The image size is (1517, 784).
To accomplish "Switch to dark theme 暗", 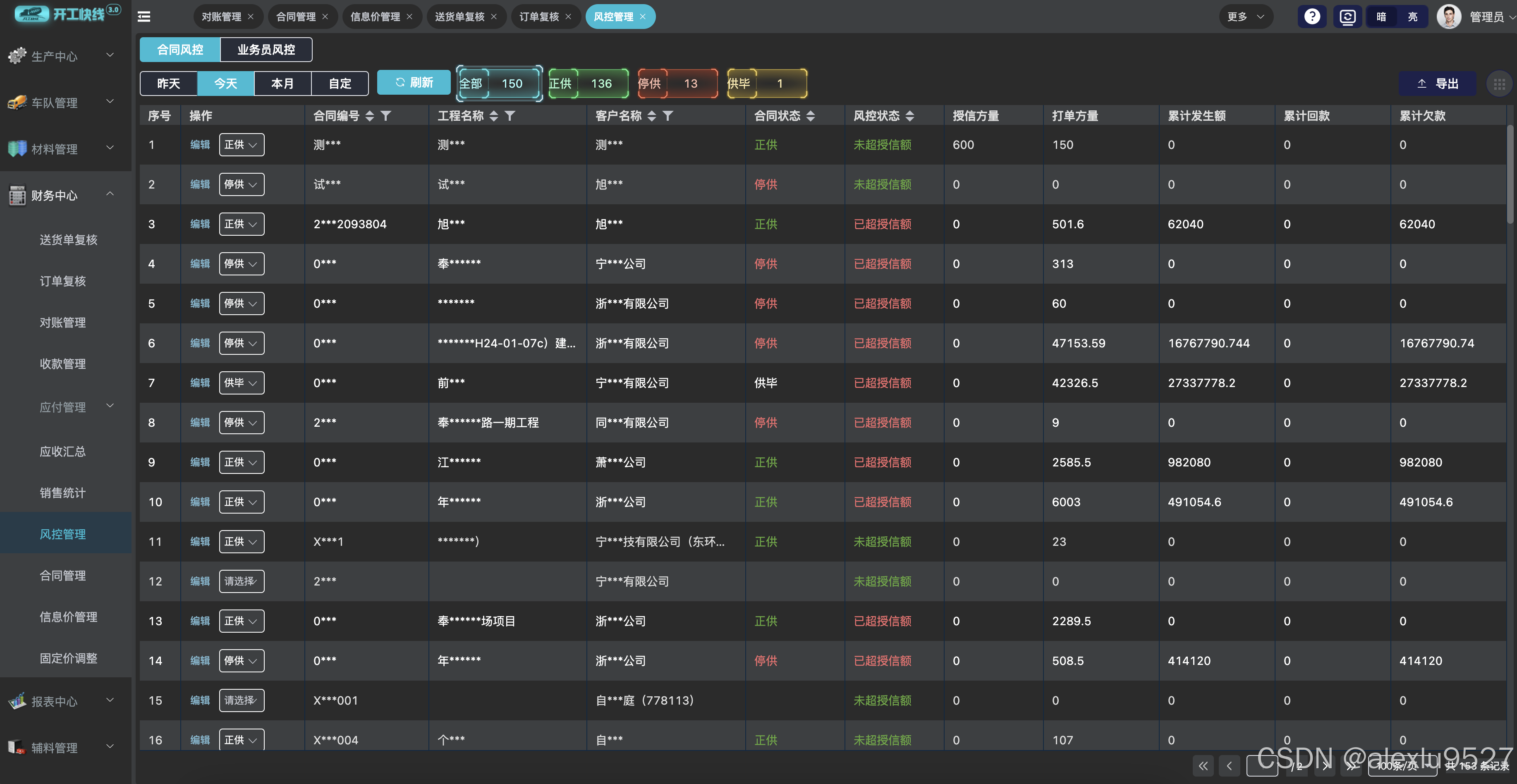I will [x=1381, y=17].
